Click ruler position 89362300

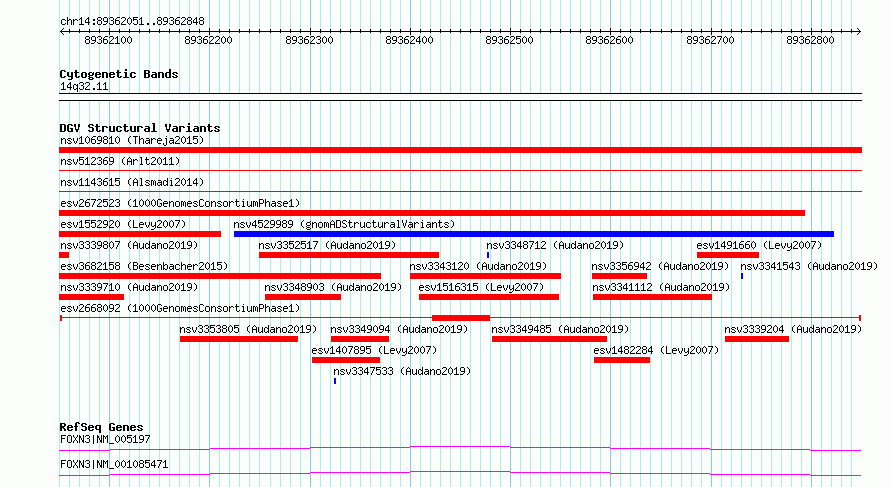tap(309, 40)
